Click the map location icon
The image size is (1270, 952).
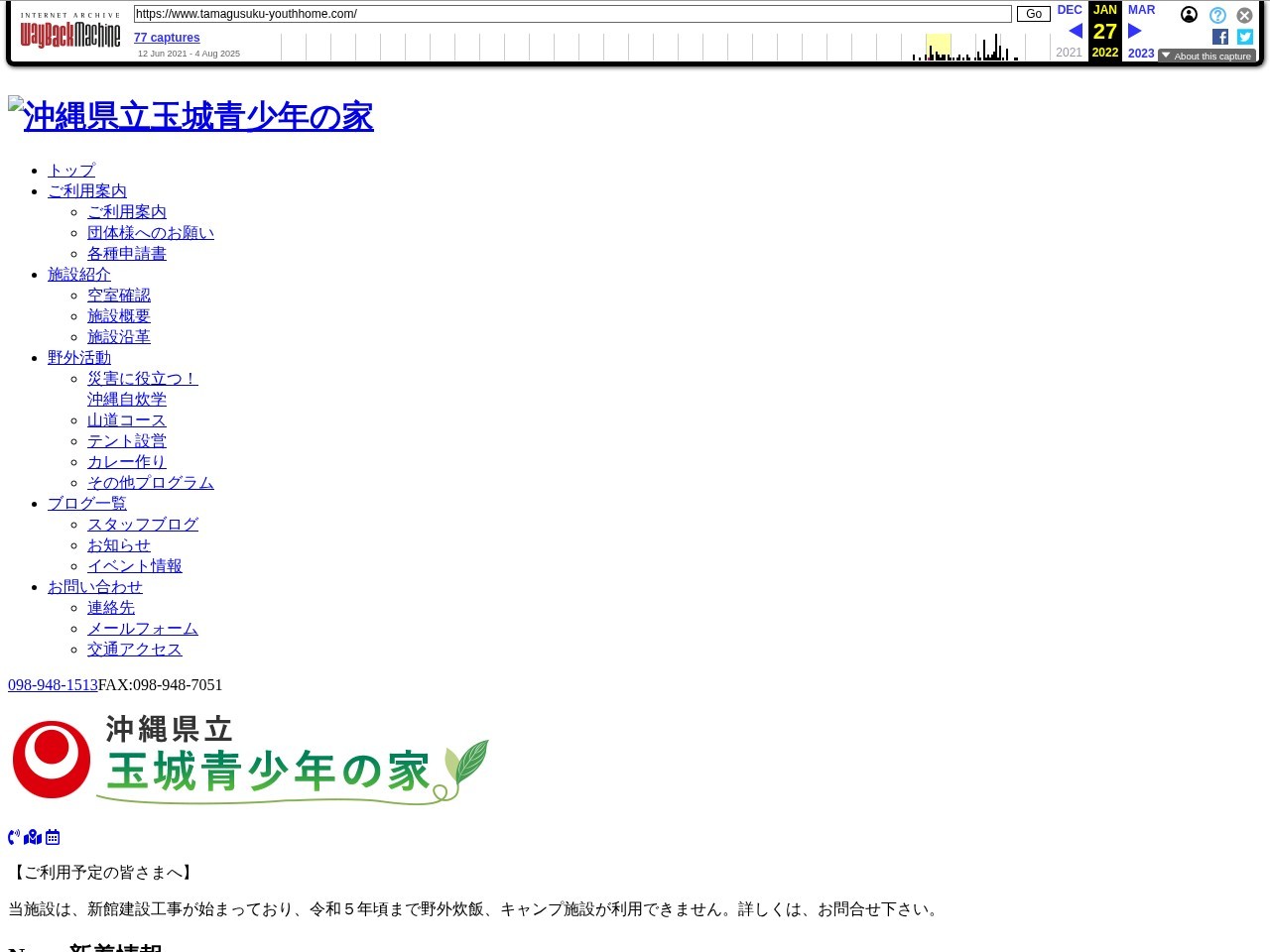point(33,837)
